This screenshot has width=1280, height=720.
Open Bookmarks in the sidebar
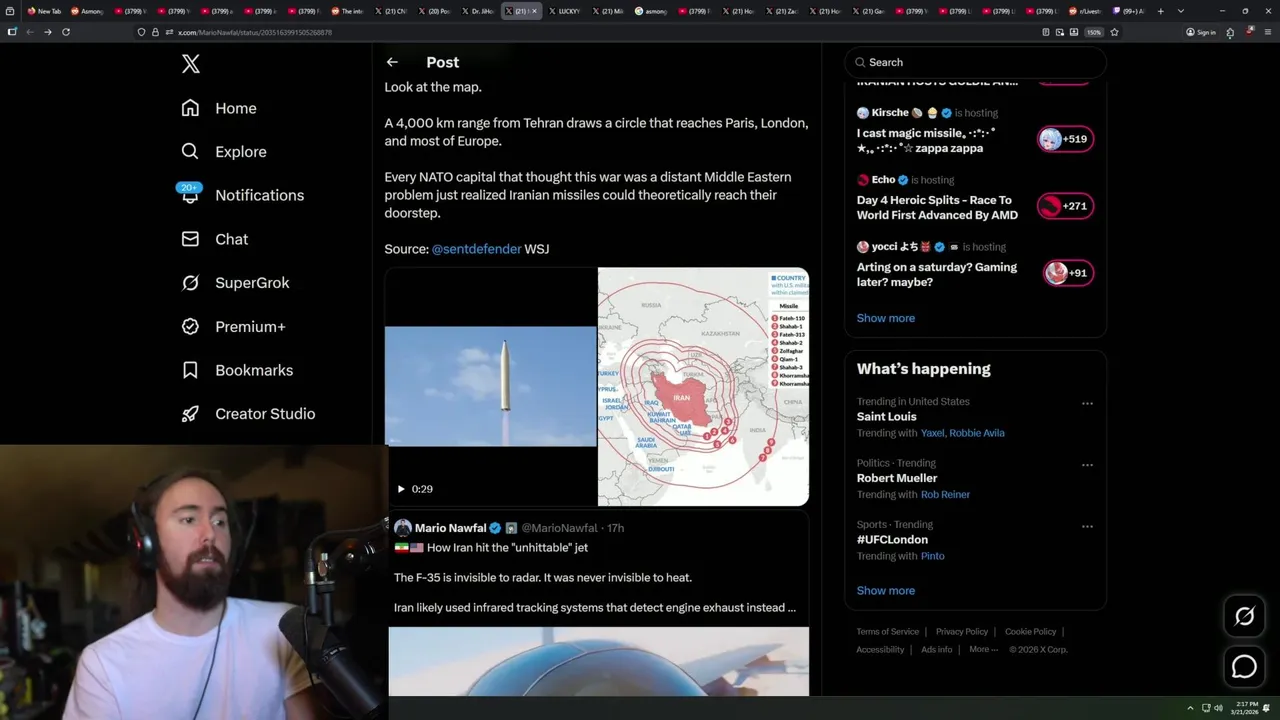pos(238,370)
